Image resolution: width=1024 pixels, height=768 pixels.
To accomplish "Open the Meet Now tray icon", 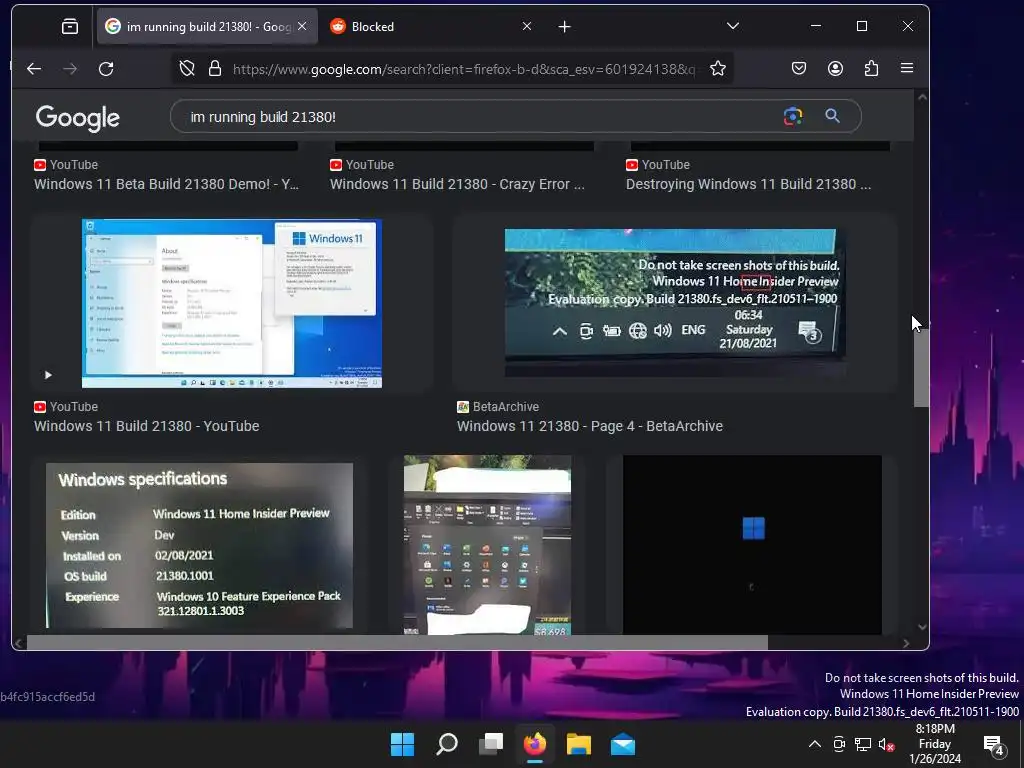I will tap(839, 744).
